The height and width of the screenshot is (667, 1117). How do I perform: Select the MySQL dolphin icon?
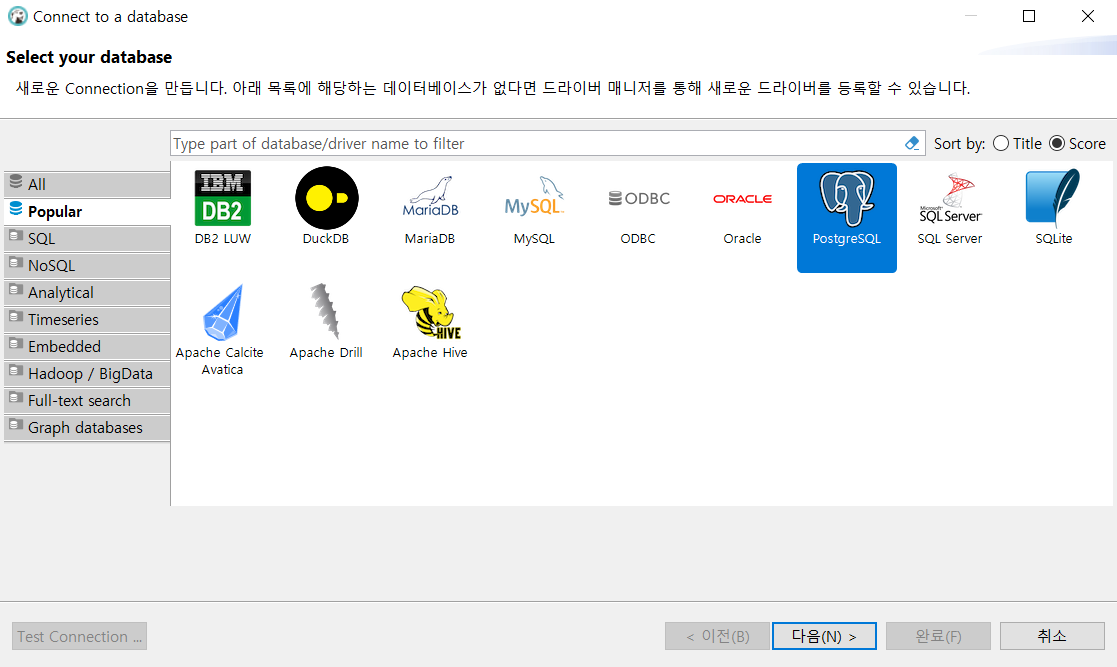[x=534, y=197]
